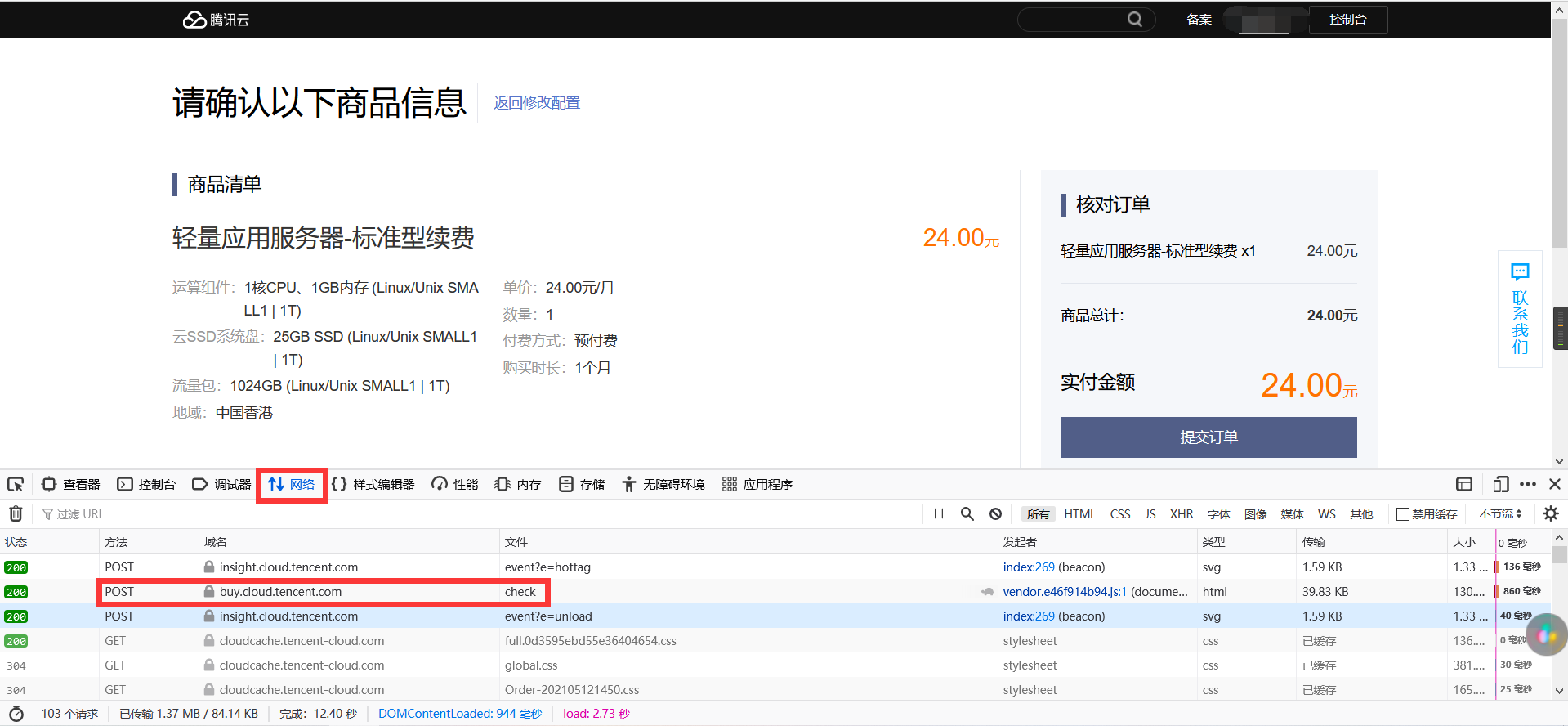
Task: Select the buy.cloud.tencent.com check request
Action: [776, 591]
